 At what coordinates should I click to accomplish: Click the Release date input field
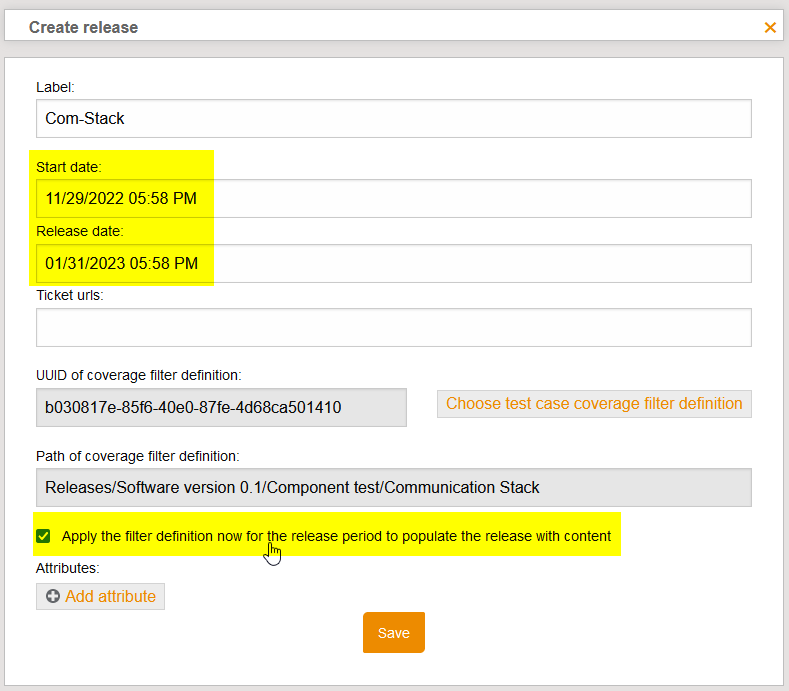(x=393, y=263)
